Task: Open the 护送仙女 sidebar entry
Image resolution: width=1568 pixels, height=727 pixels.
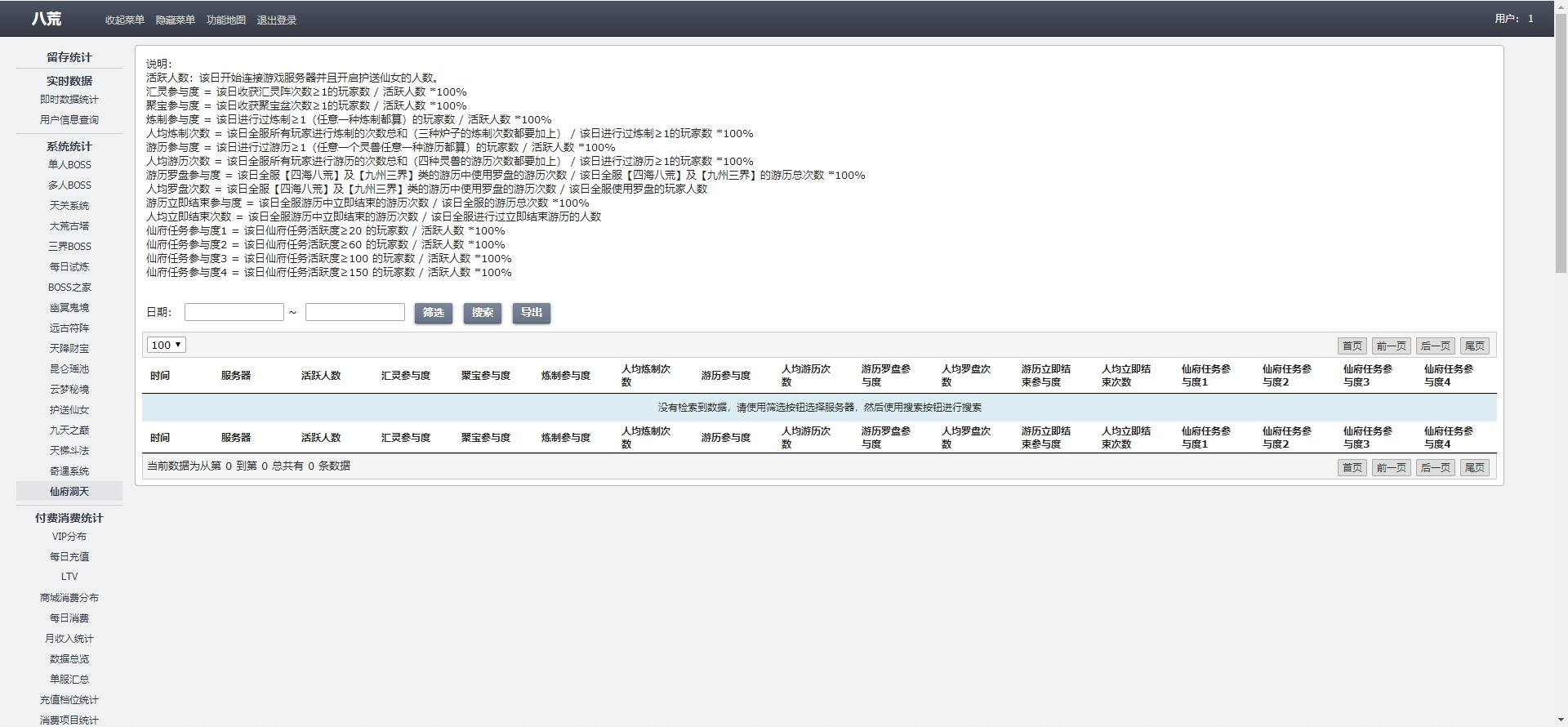Action: pyautogui.click(x=69, y=410)
